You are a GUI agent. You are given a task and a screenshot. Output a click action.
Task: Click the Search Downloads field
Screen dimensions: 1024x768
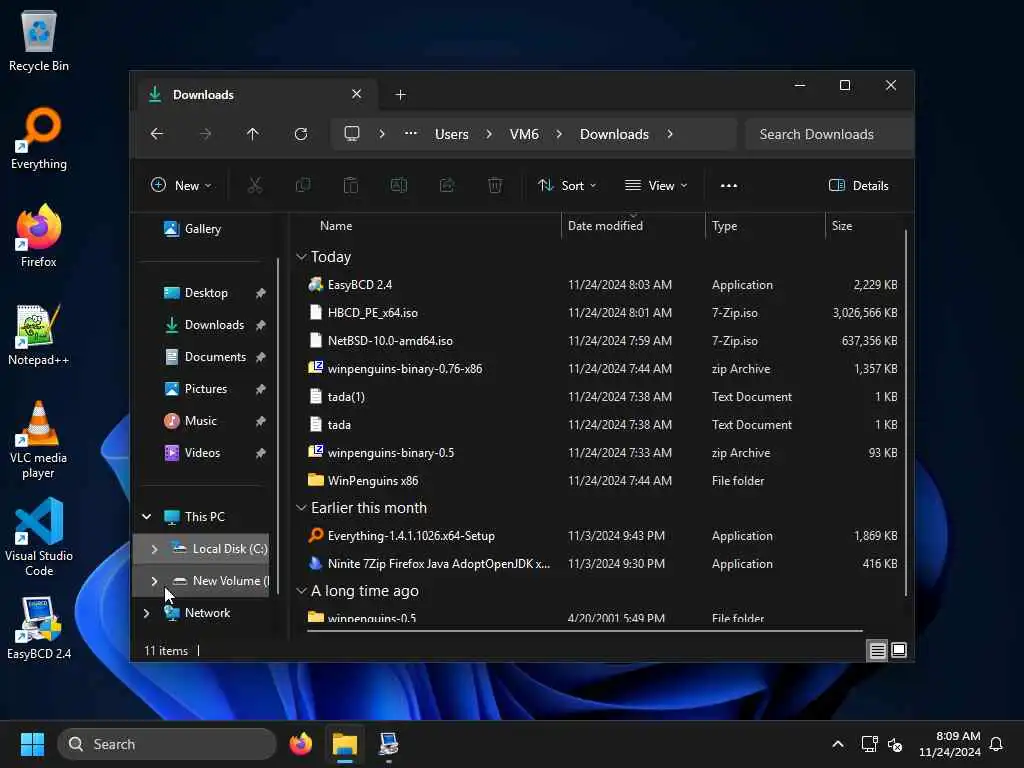(828, 134)
